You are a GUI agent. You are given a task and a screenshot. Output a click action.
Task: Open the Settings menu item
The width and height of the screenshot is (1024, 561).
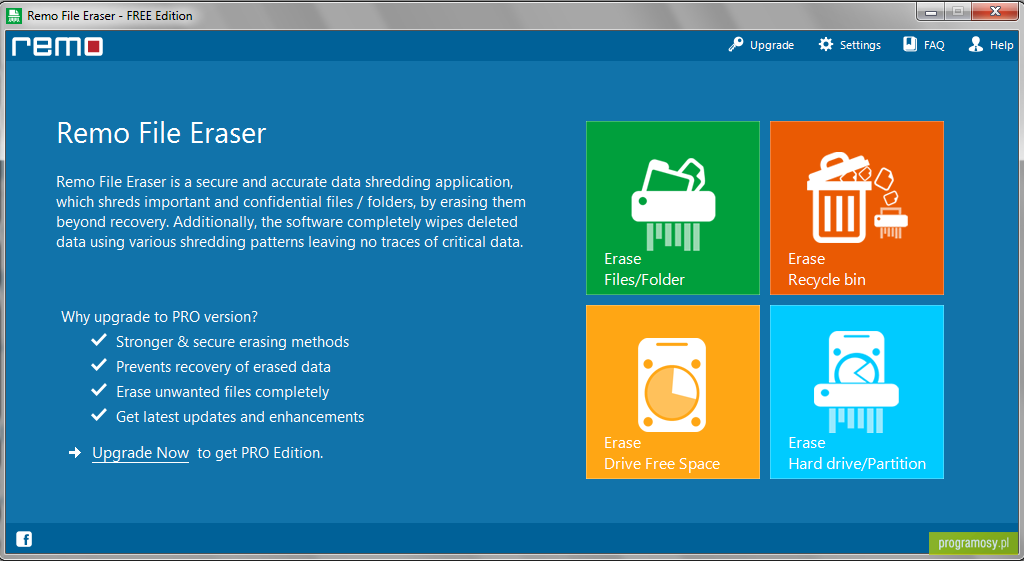[x=850, y=45]
